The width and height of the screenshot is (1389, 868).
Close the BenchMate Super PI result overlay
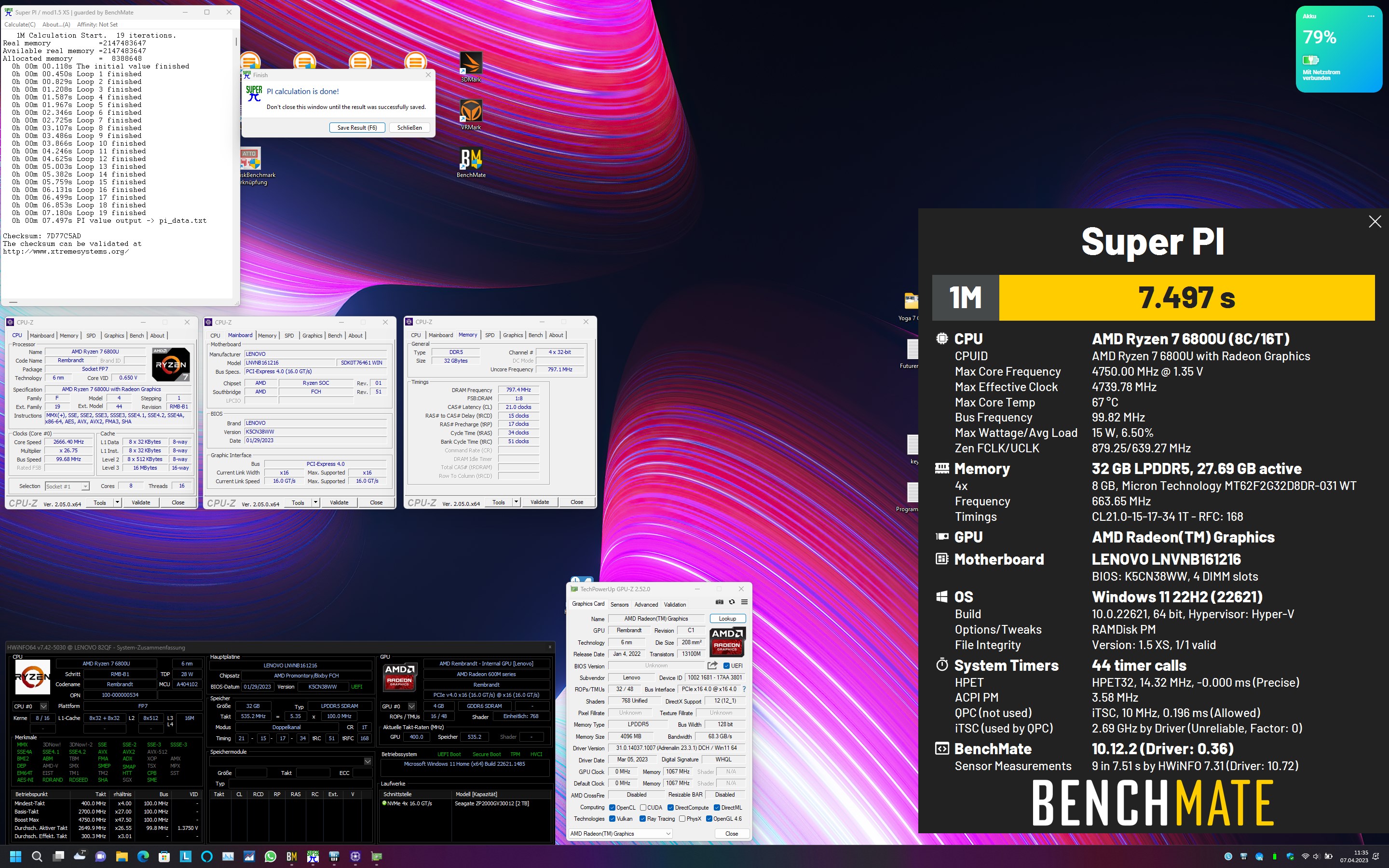pyautogui.click(x=1375, y=222)
